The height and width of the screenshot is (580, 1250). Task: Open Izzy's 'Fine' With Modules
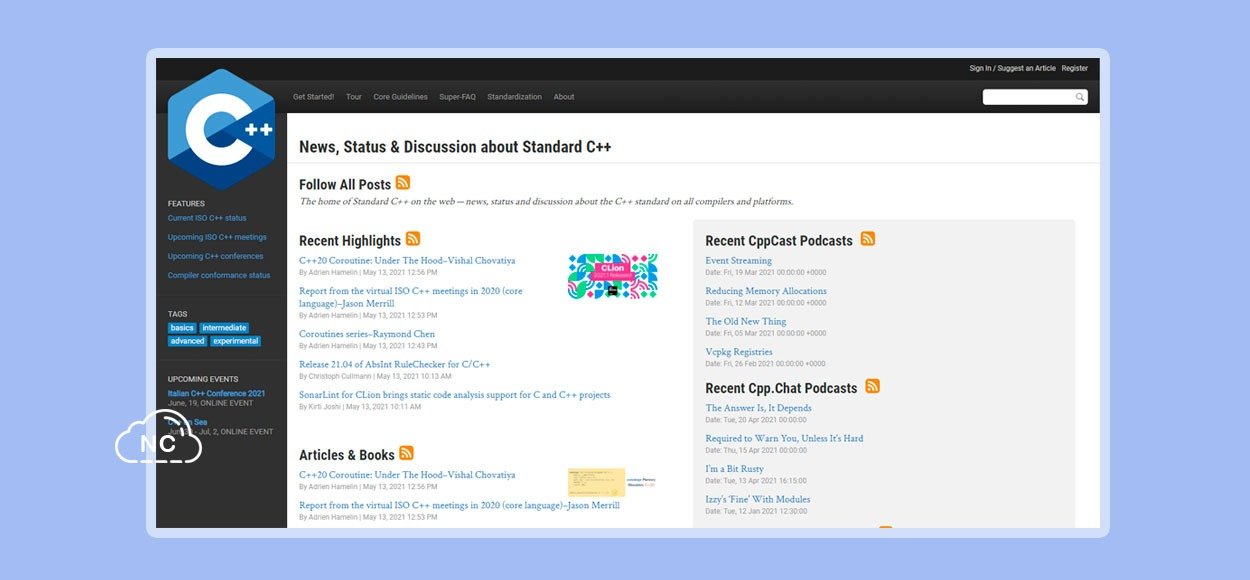pyautogui.click(x=758, y=500)
